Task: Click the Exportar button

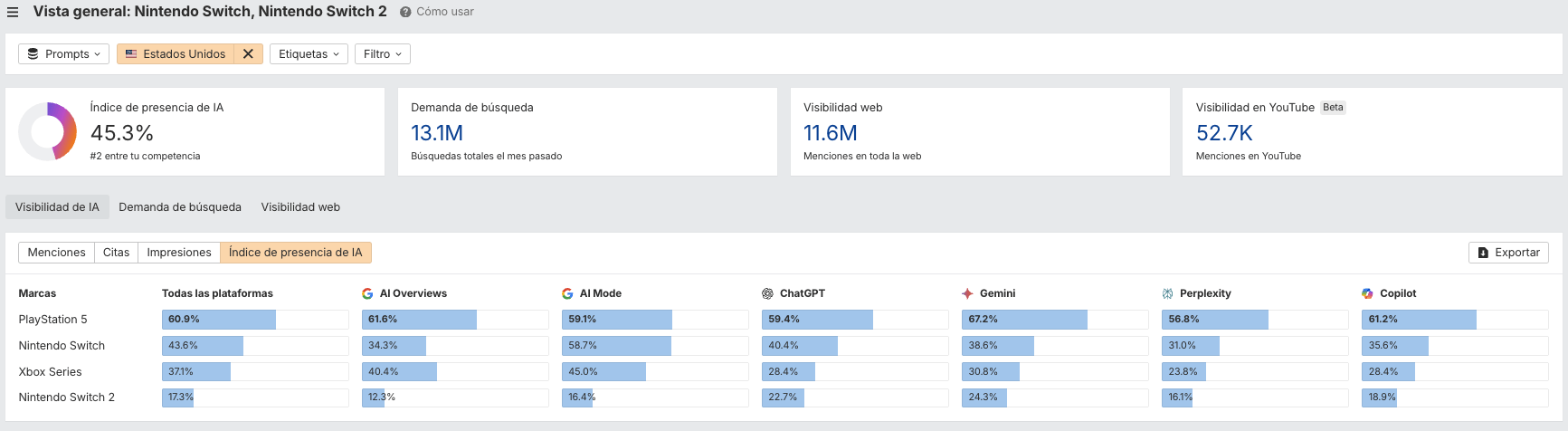Action: tap(1508, 253)
